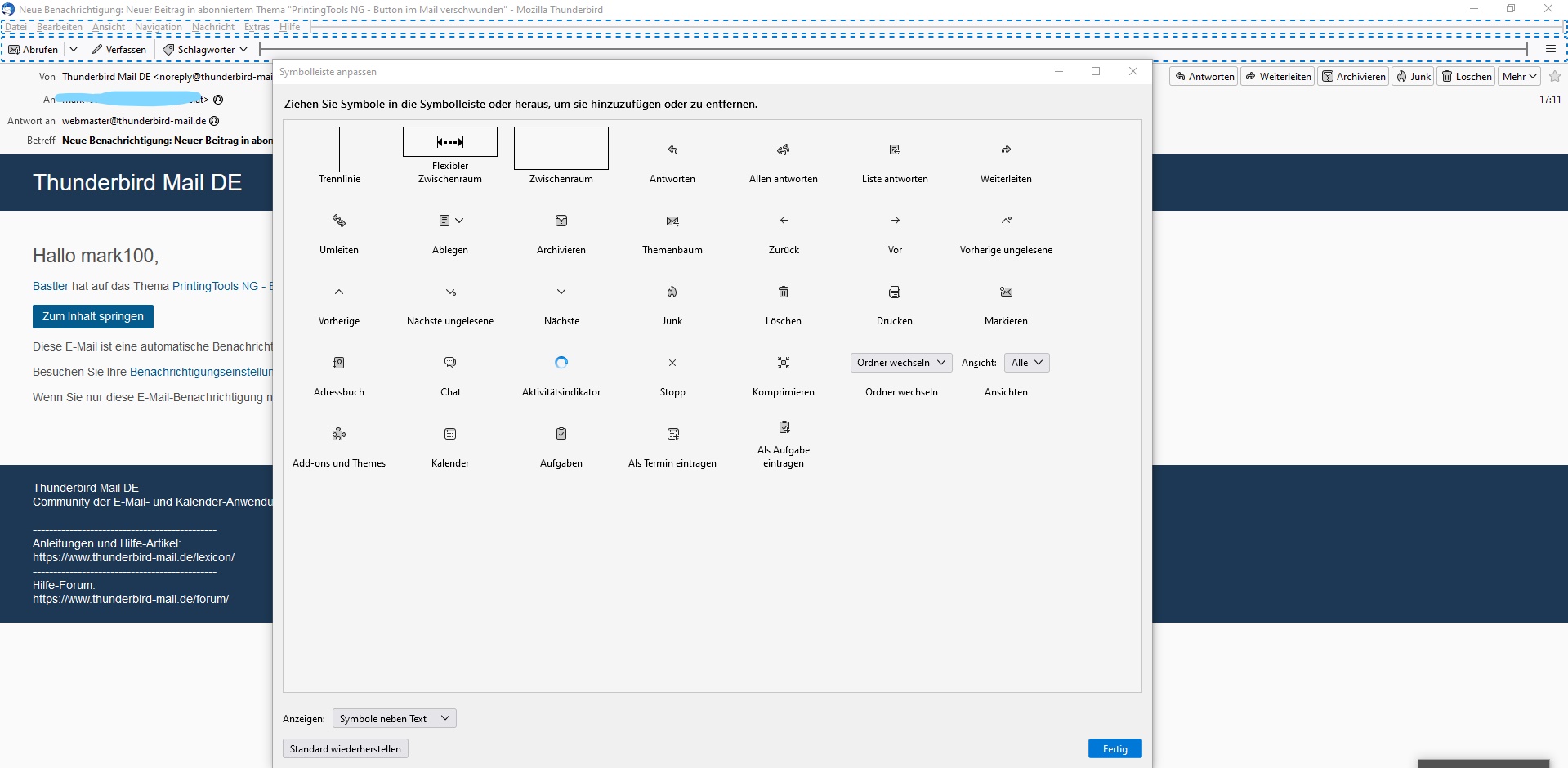Open the Extras menu
Viewport: 1568px width, 768px height.
tap(257, 27)
